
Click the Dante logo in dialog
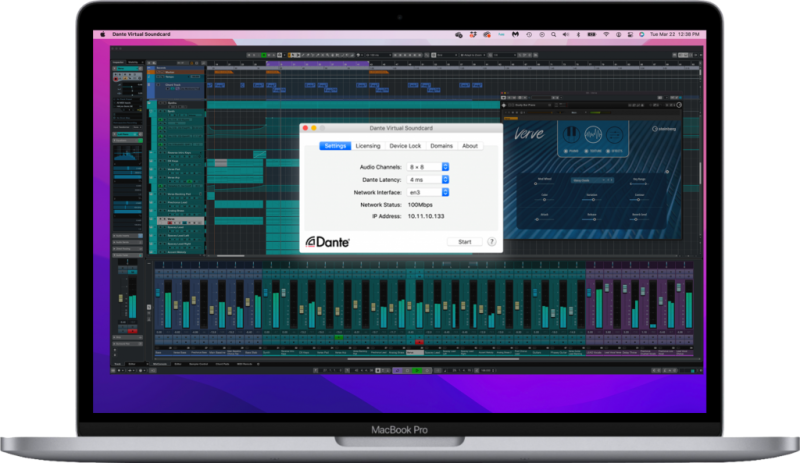point(326,242)
